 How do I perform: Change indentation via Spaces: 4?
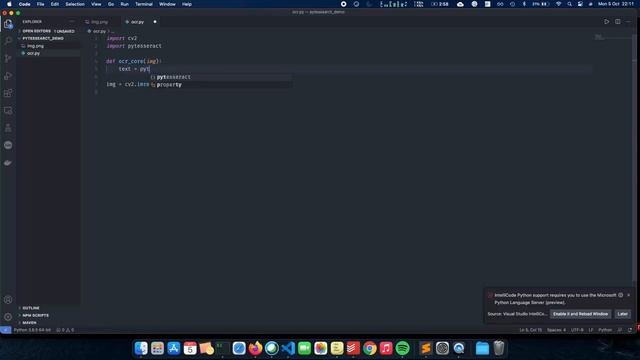[x=556, y=330]
